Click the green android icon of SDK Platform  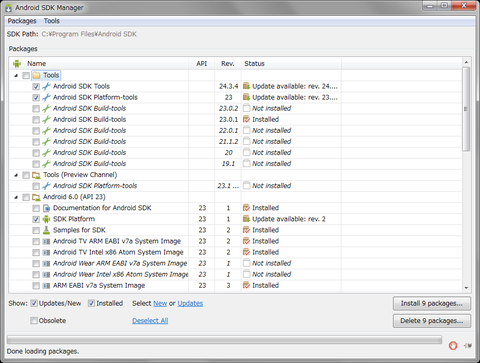(x=46, y=219)
